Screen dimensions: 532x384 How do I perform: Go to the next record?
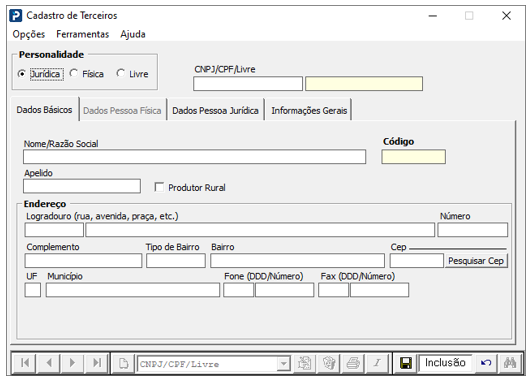[73, 363]
